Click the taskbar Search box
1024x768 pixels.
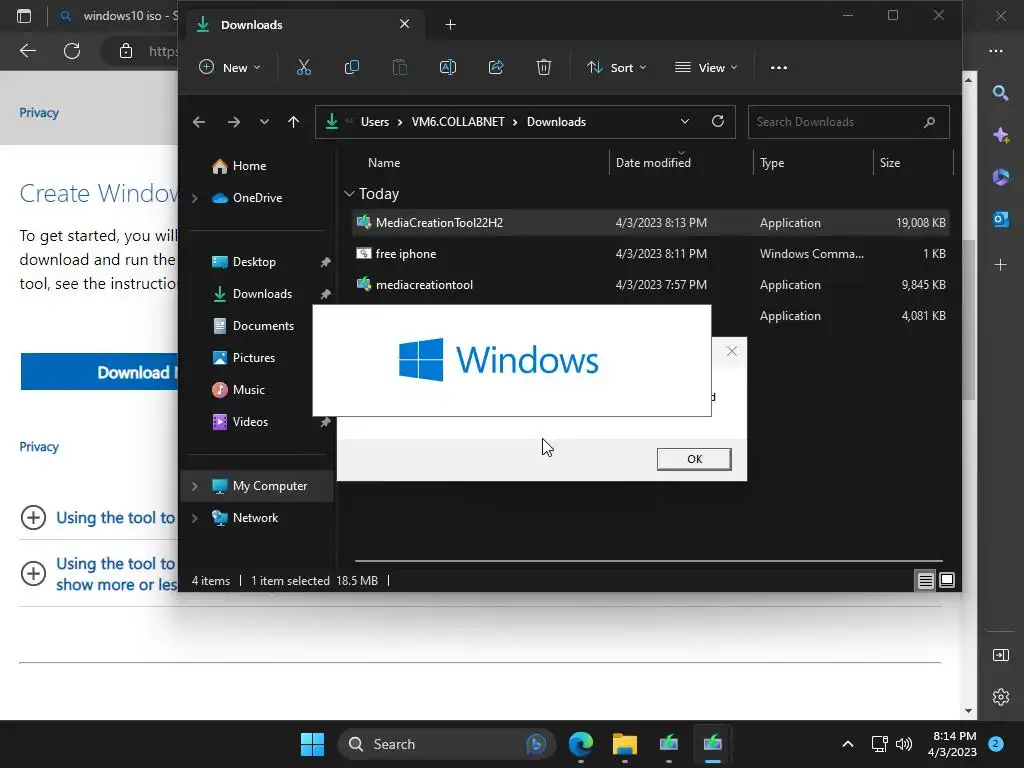[447, 744]
